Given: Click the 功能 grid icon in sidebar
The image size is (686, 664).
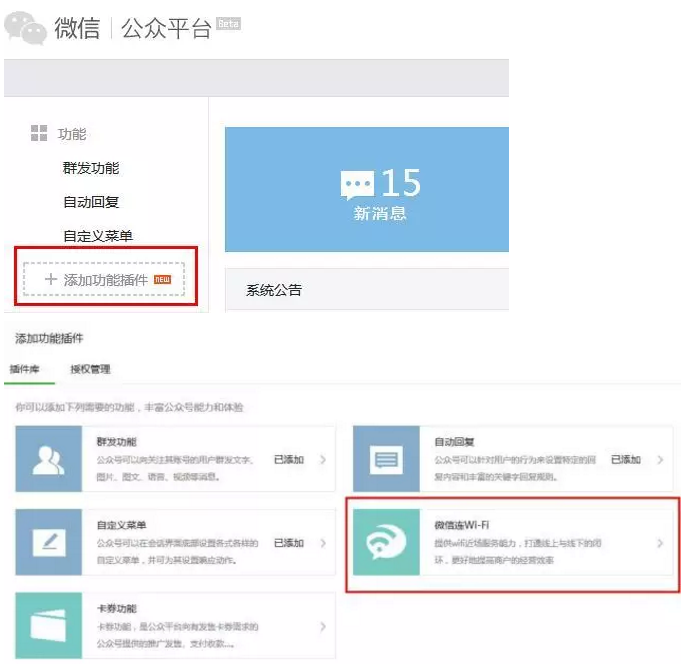Looking at the screenshot, I should pyautogui.click(x=39, y=133).
